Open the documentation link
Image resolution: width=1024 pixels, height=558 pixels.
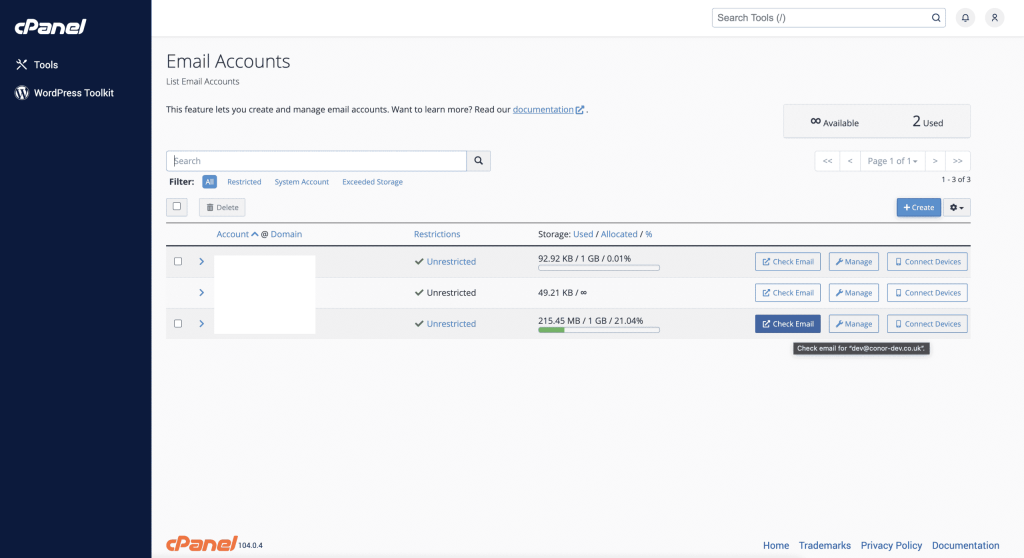tap(548, 110)
